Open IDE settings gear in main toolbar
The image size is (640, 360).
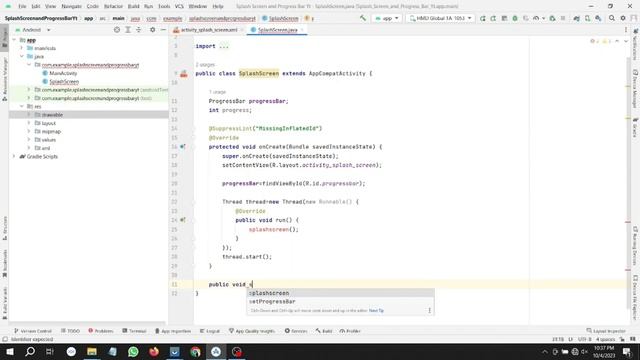(x=623, y=18)
